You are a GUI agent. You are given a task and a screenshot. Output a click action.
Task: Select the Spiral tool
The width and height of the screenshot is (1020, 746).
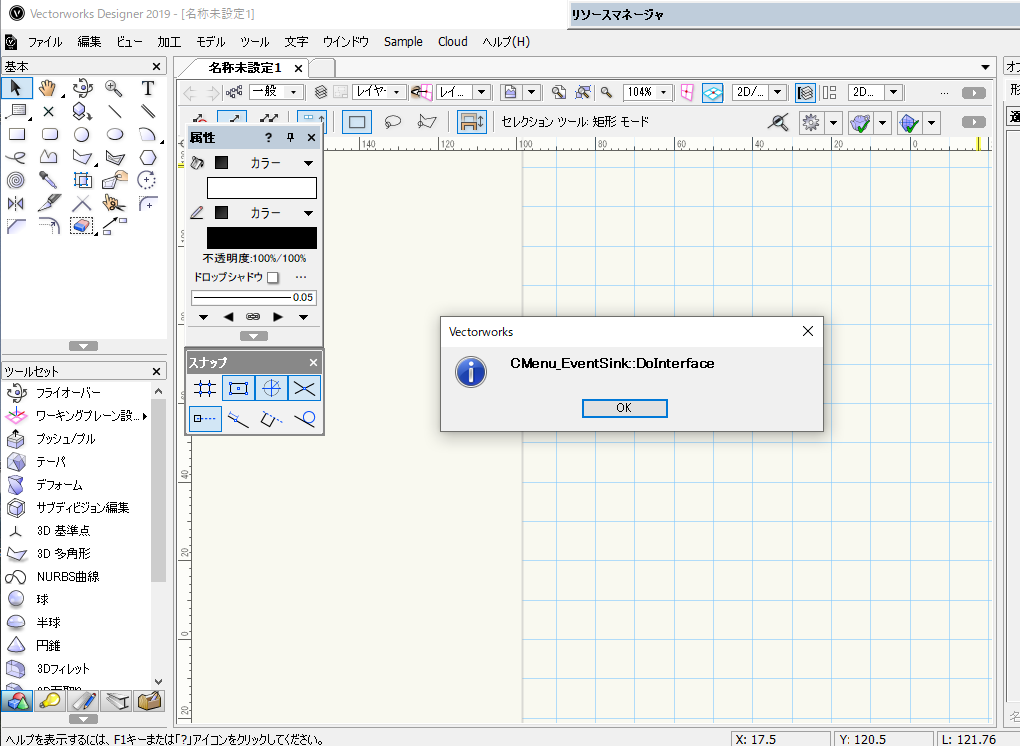point(16,180)
